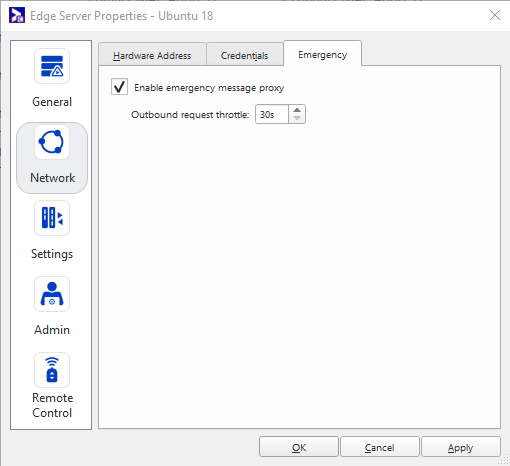The image size is (510, 466).
Task: Toggle the emergency message proxy checkbox
Action: pyautogui.click(x=119, y=87)
